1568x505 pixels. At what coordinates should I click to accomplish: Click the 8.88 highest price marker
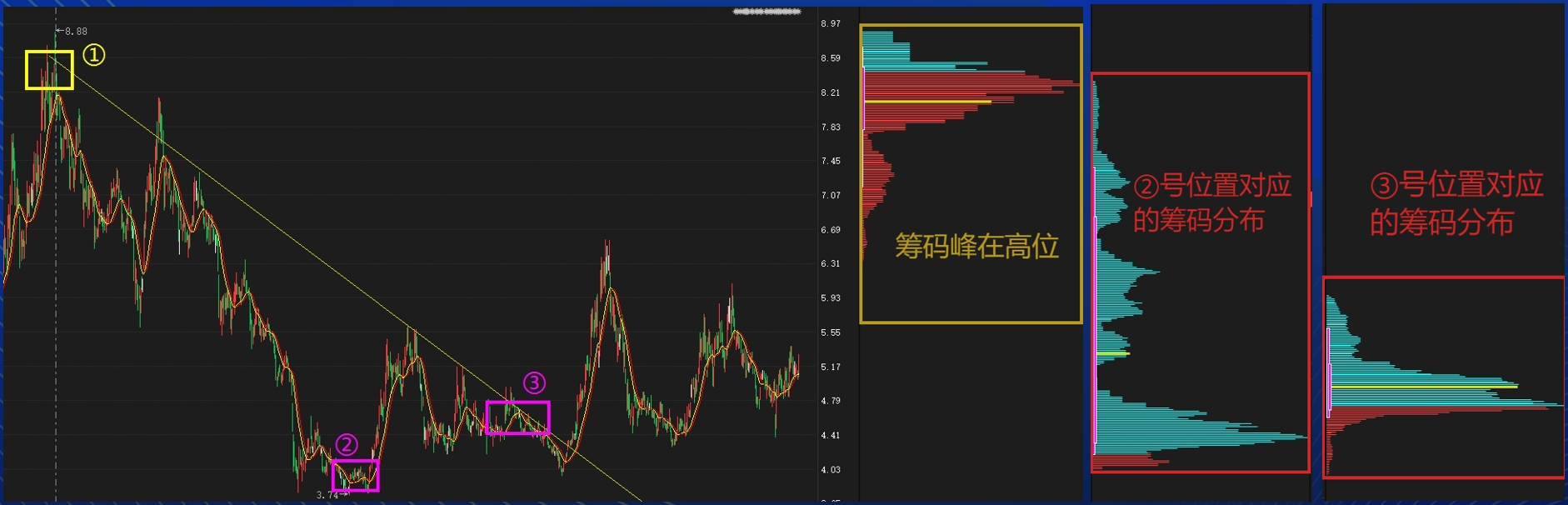click(x=72, y=32)
